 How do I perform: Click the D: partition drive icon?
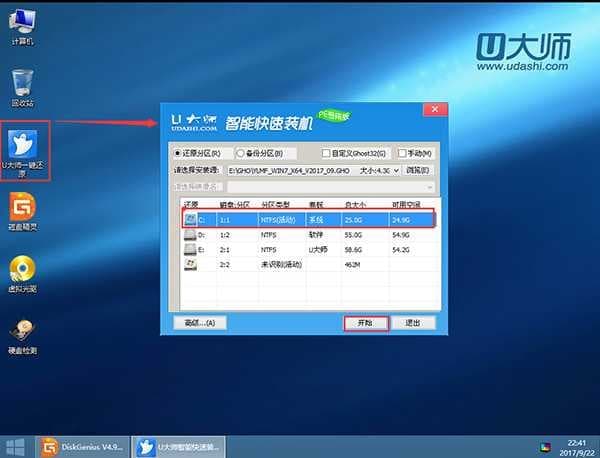click(x=190, y=235)
